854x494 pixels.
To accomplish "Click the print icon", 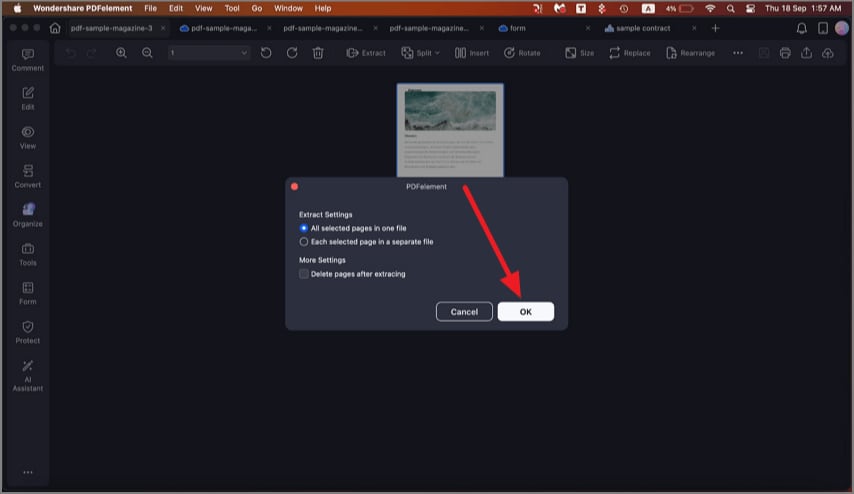I will pos(785,53).
